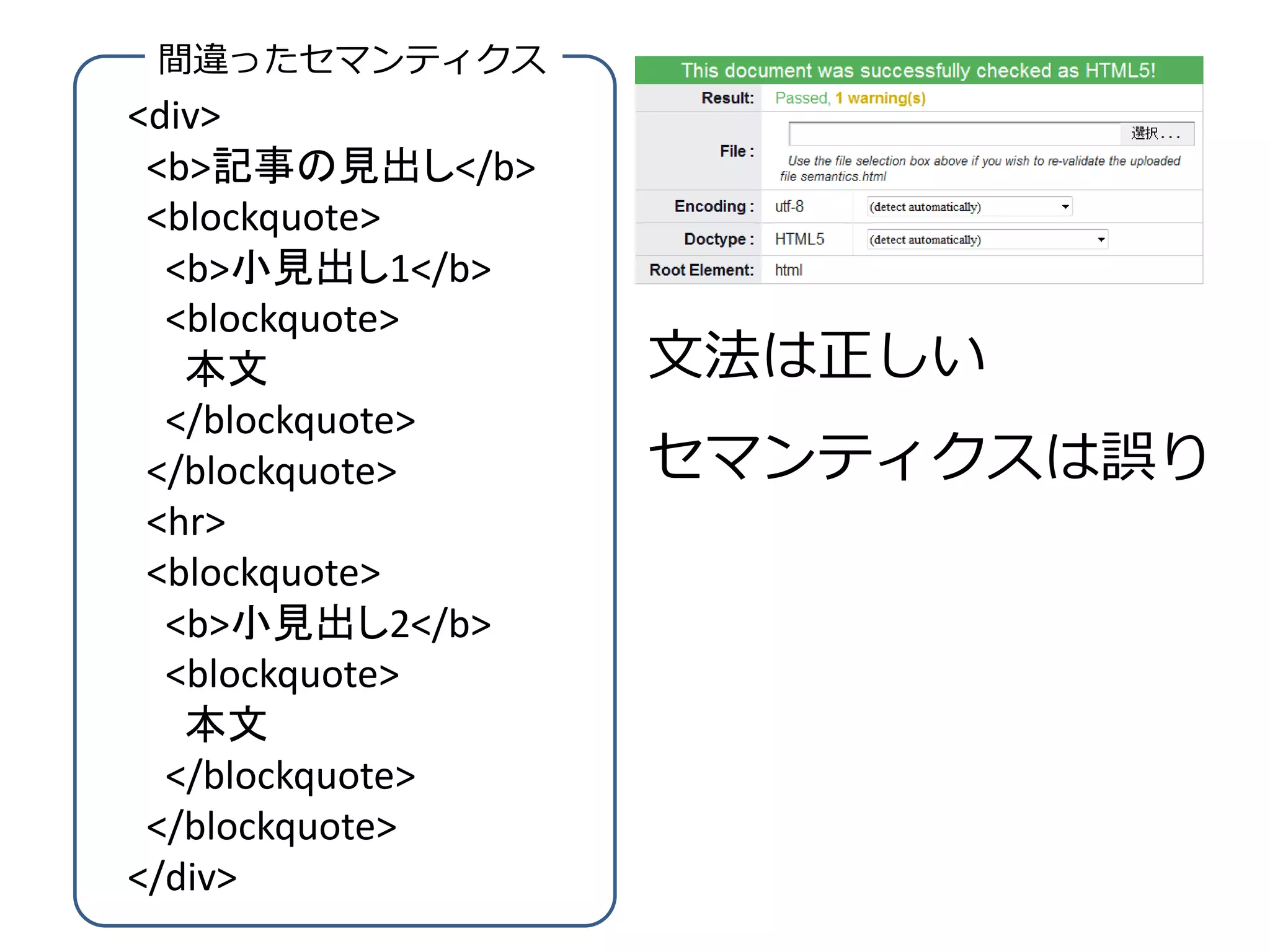Click the <hr> code line

click(x=186, y=522)
